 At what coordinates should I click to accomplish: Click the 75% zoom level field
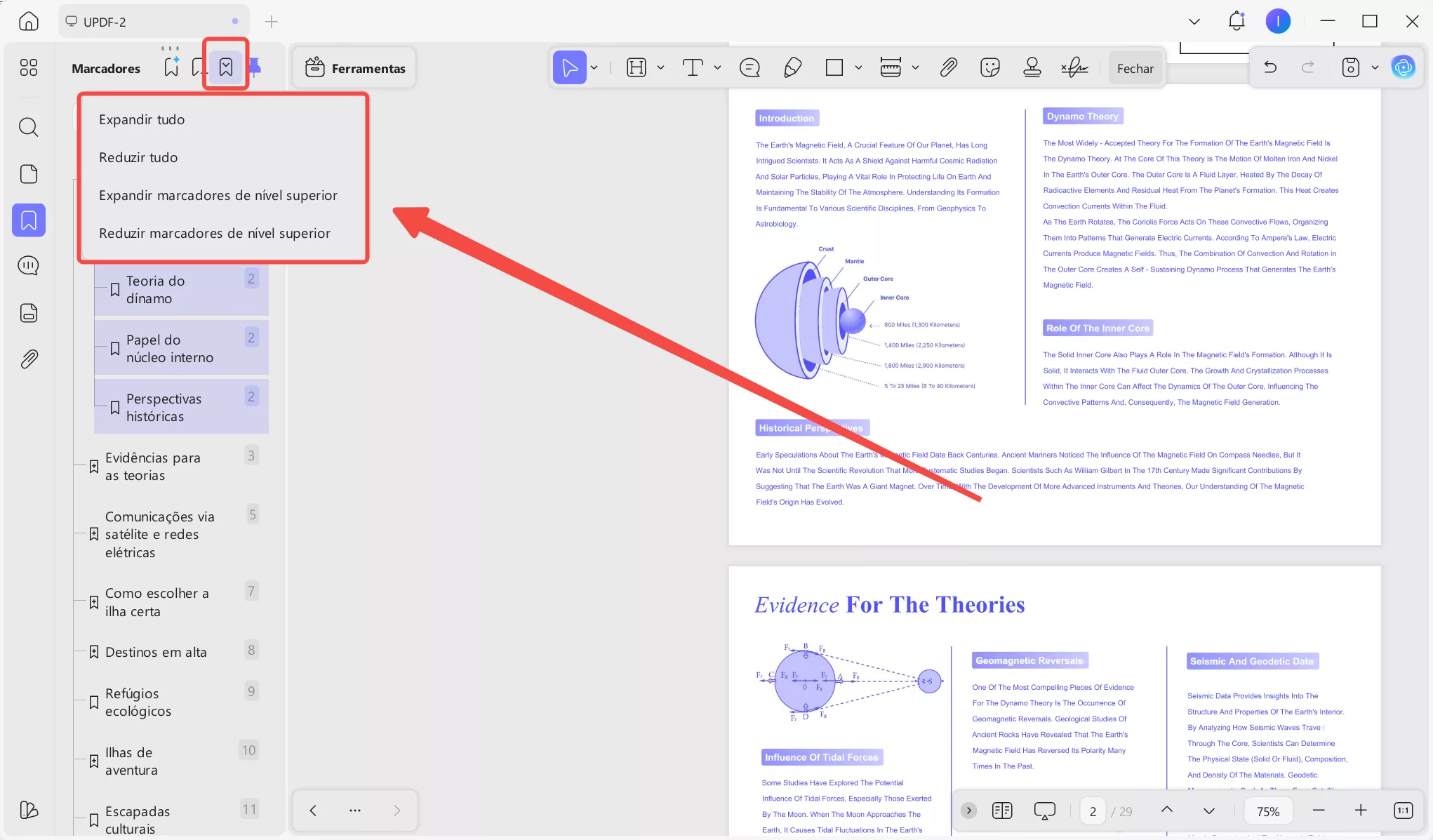pyautogui.click(x=1267, y=811)
